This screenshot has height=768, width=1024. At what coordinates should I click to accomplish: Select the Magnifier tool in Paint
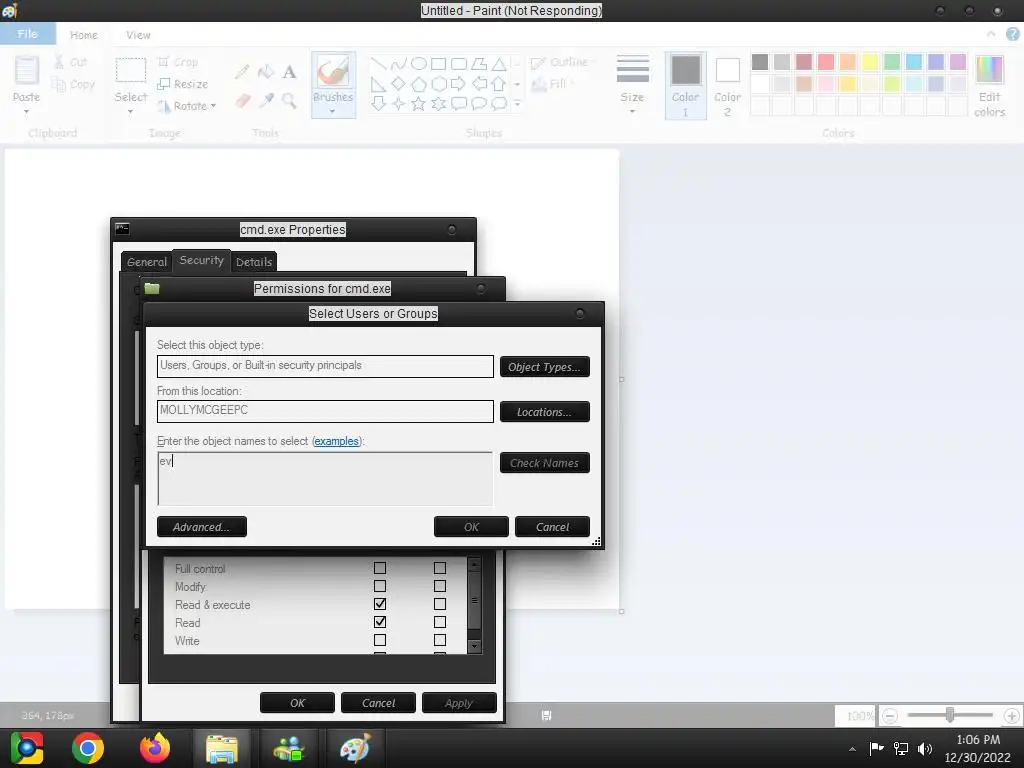[289, 101]
